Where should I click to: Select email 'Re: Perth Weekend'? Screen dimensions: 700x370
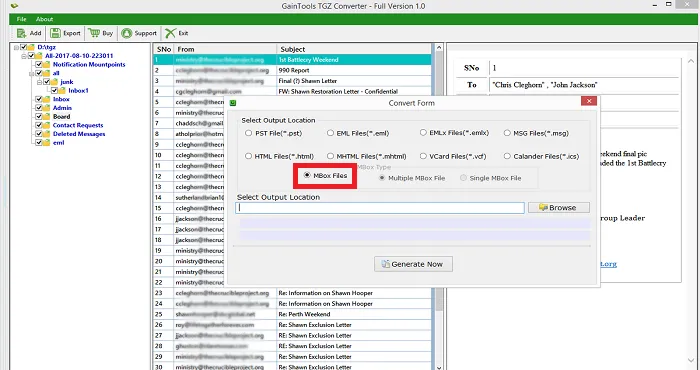pyautogui.click(x=293, y=314)
